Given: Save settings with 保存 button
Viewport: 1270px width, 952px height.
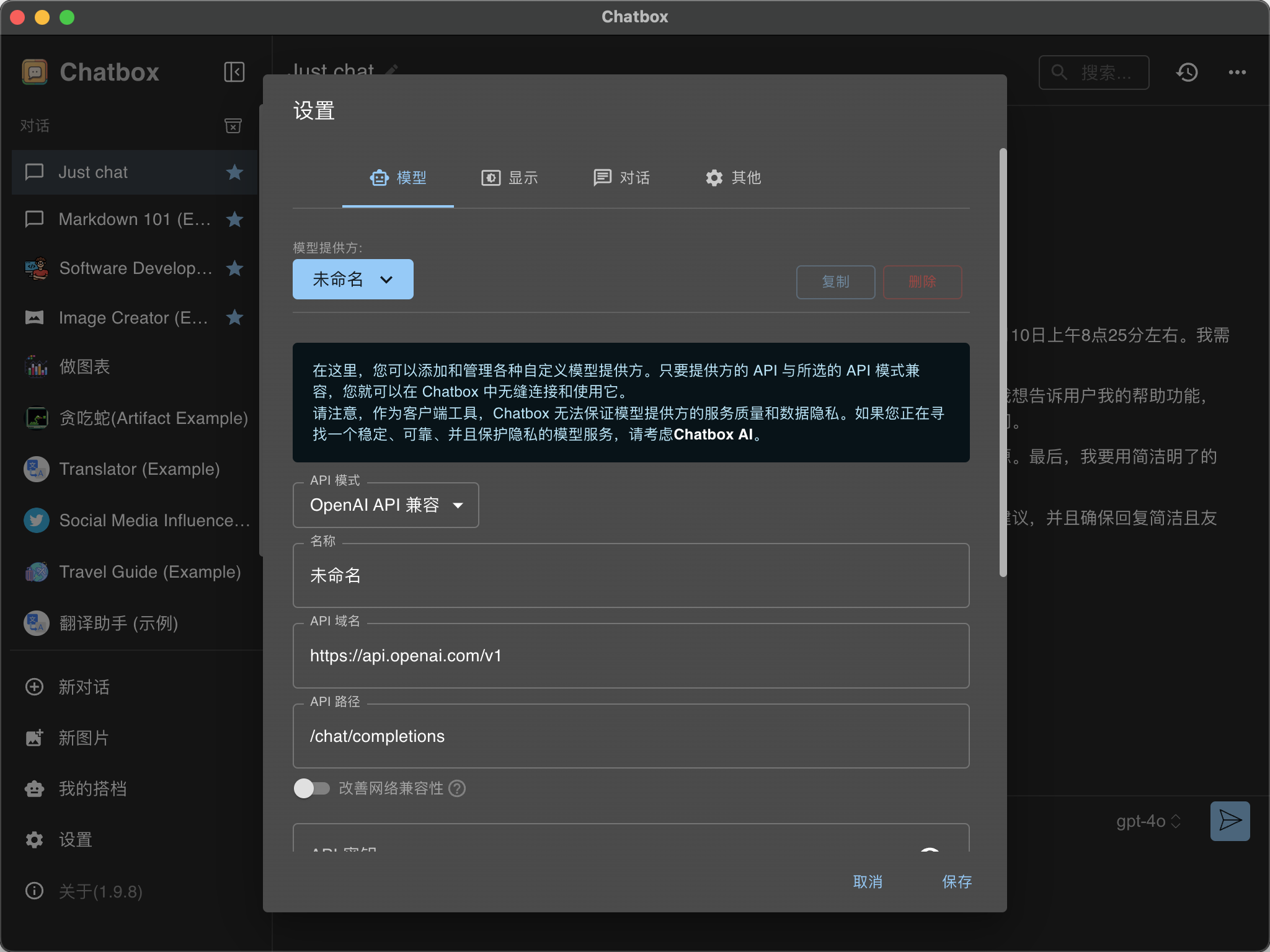Looking at the screenshot, I should coord(957,883).
